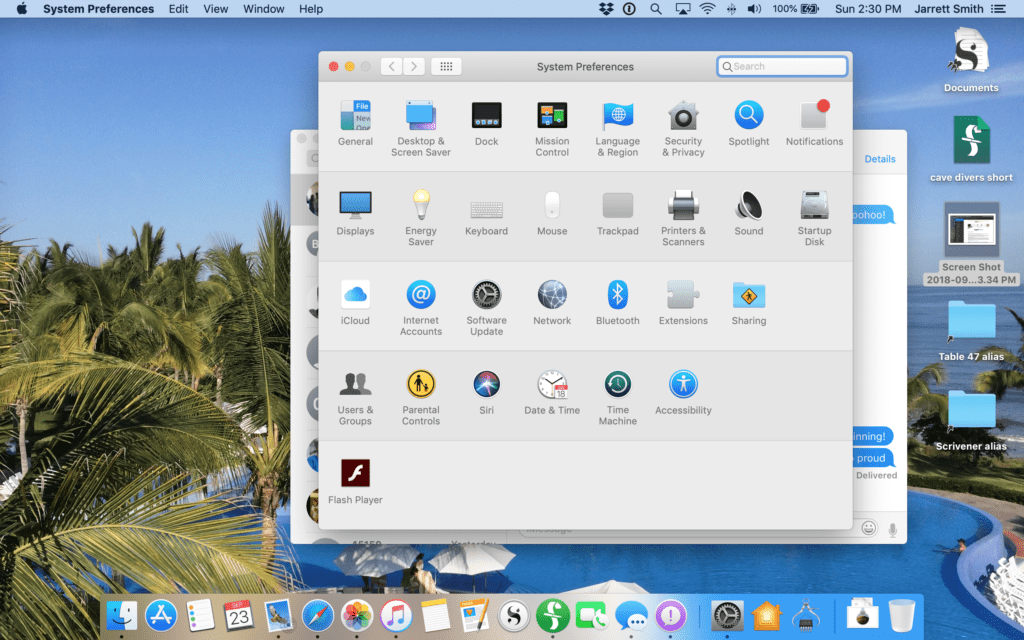
Task: Open Safari from the Dock
Action: click(x=317, y=615)
